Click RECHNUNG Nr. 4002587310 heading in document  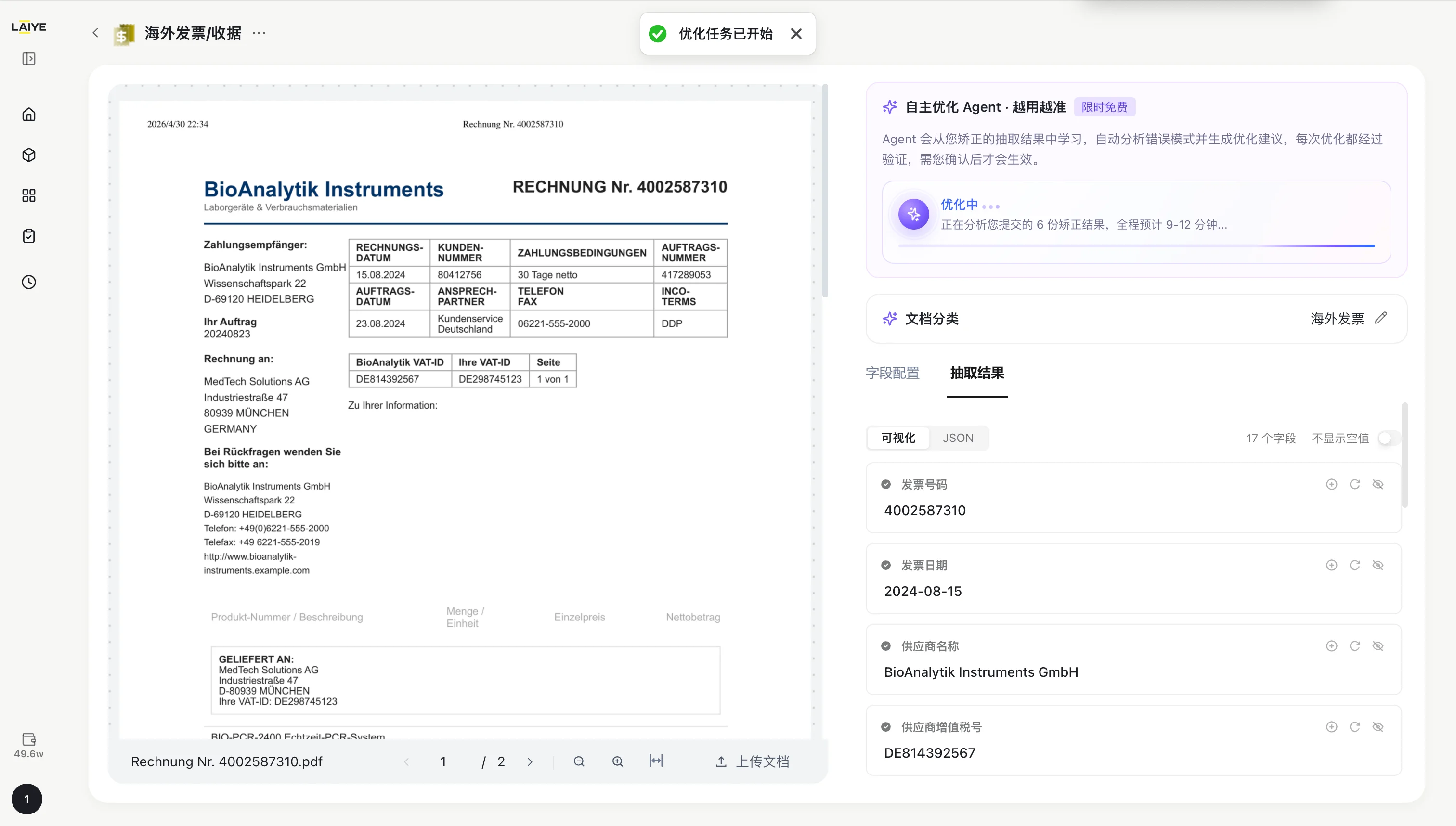tap(620, 187)
